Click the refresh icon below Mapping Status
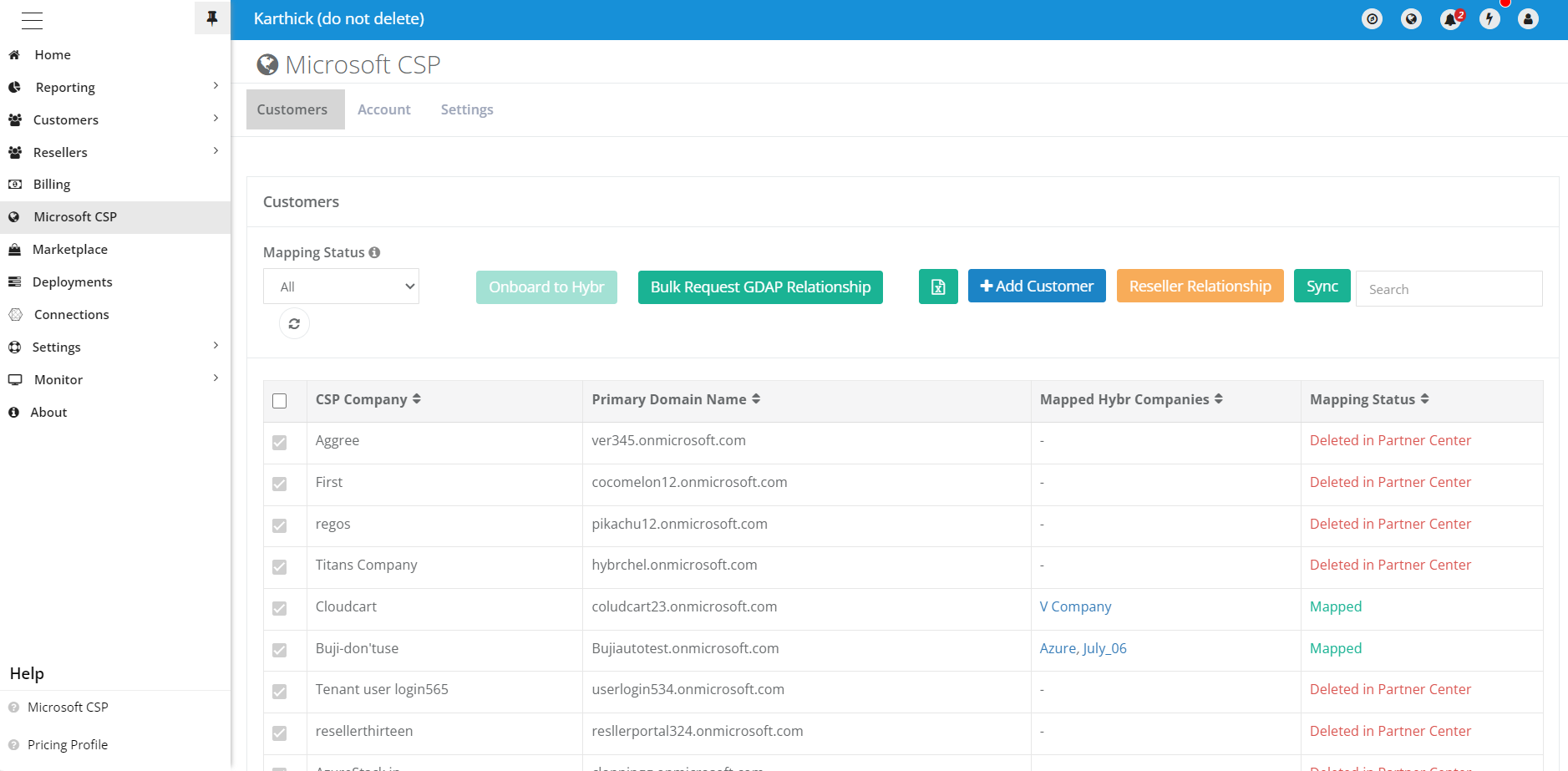This screenshot has width=1568, height=771. point(294,323)
